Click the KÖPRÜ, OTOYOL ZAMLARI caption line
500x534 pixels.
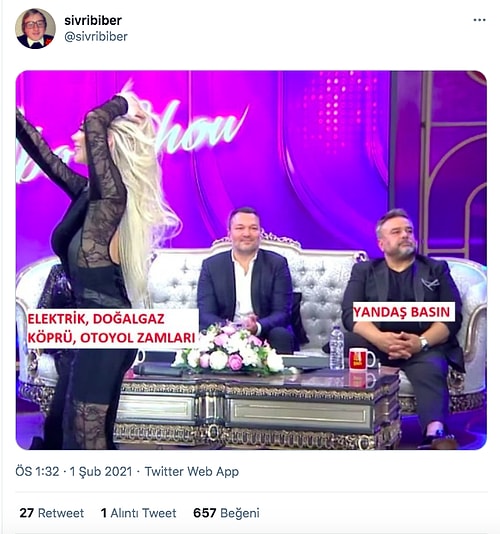112,338
